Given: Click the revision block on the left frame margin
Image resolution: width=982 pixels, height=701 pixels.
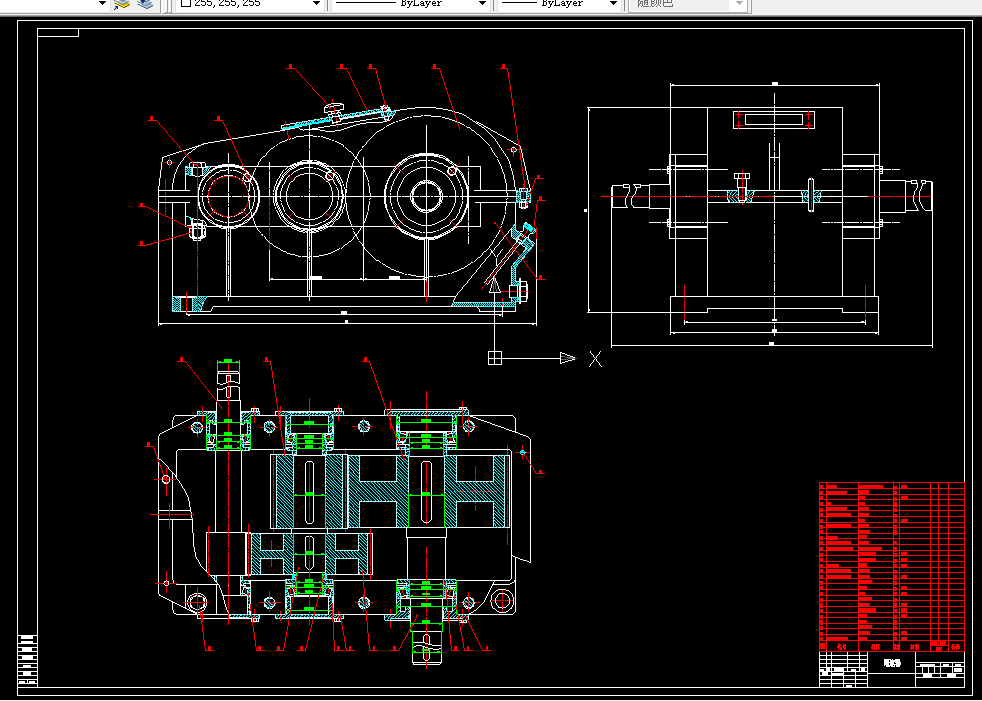Looking at the screenshot, I should (28, 660).
